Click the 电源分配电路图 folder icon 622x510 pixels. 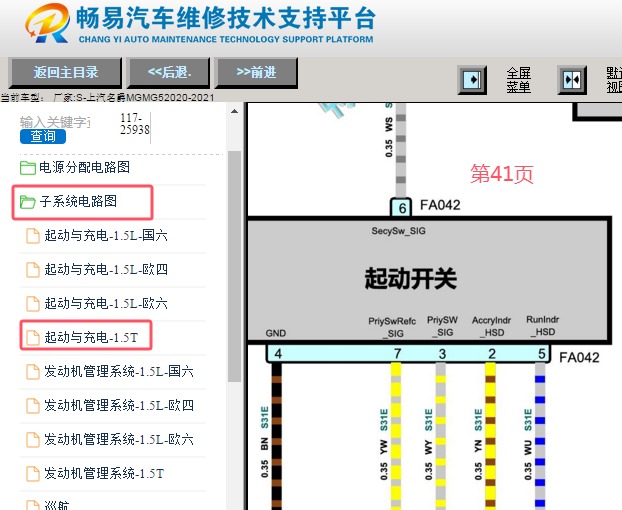28,168
